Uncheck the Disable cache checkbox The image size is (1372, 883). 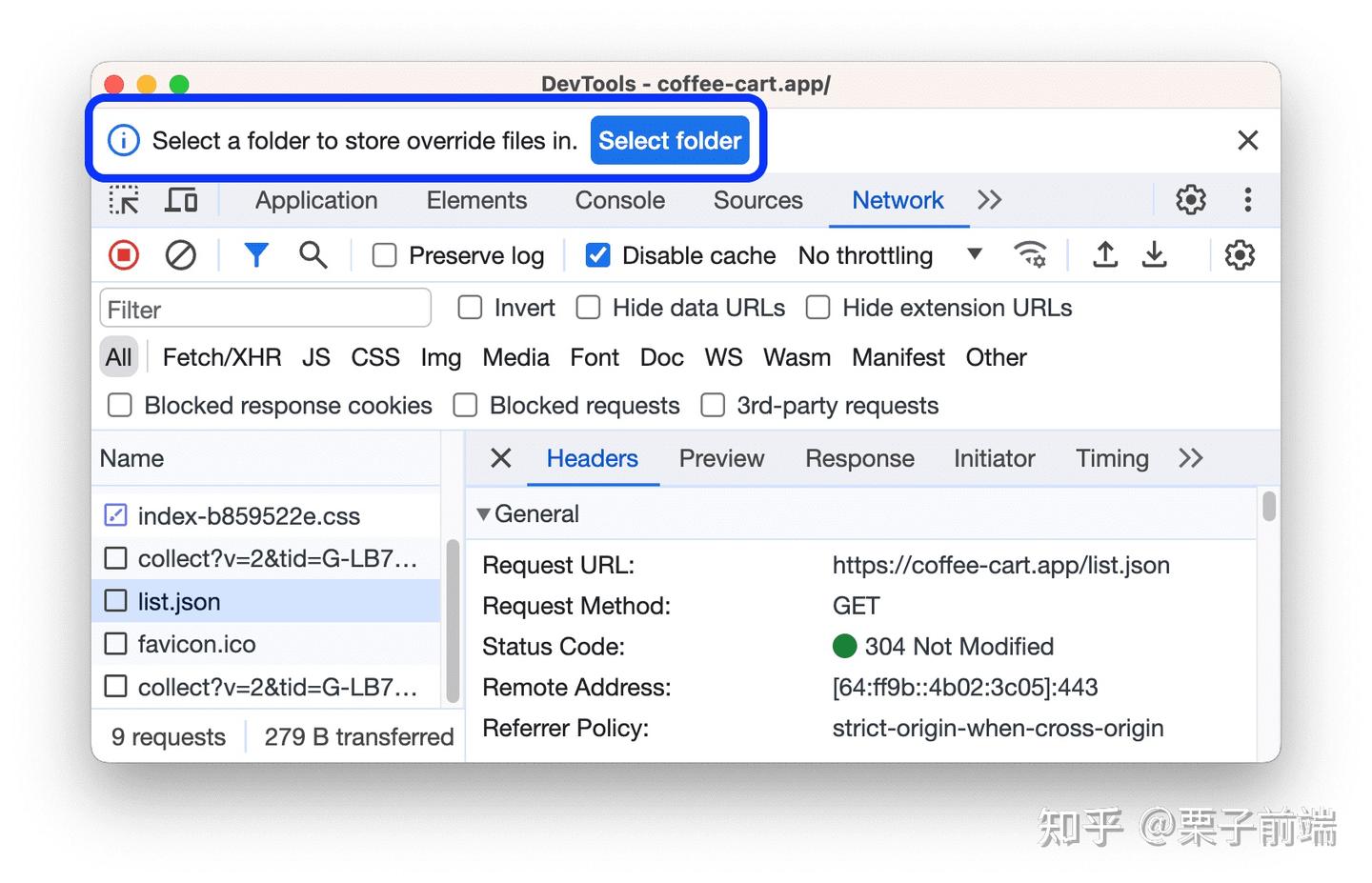pos(598,255)
